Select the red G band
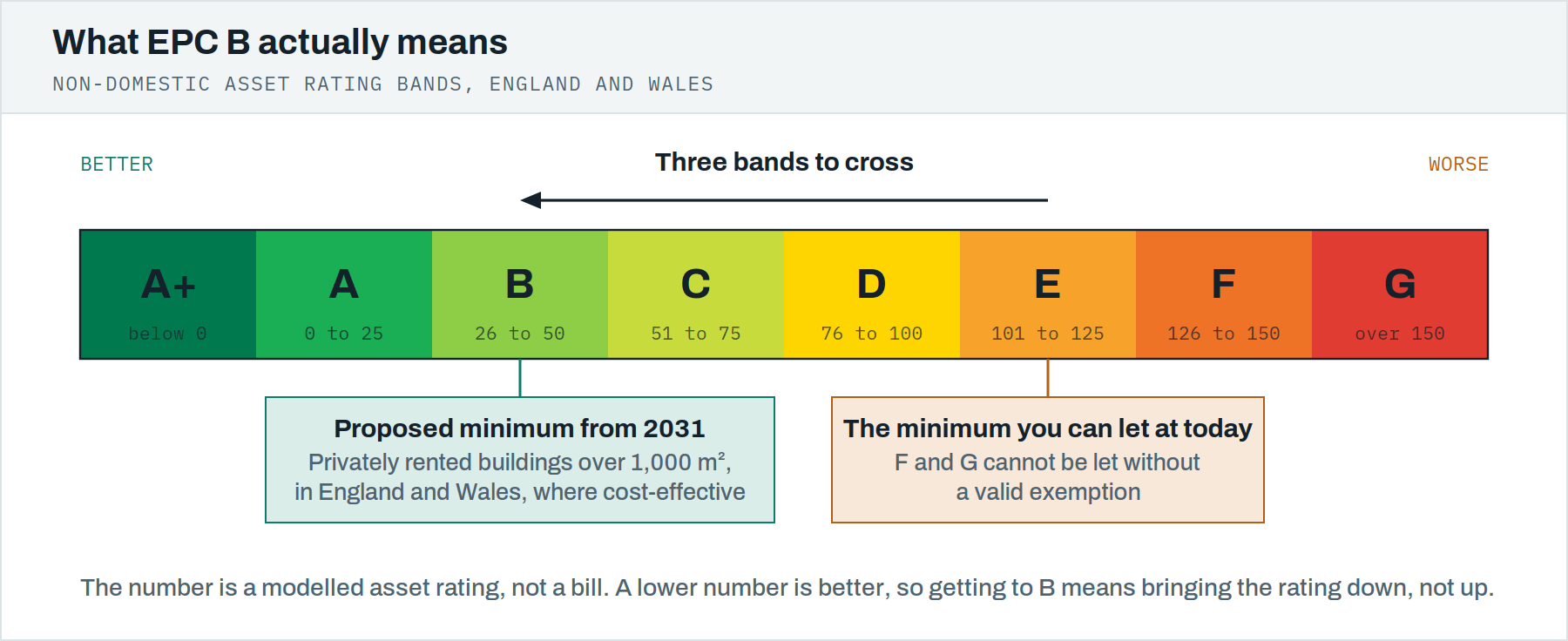The width and height of the screenshot is (1568, 641). [x=1400, y=294]
